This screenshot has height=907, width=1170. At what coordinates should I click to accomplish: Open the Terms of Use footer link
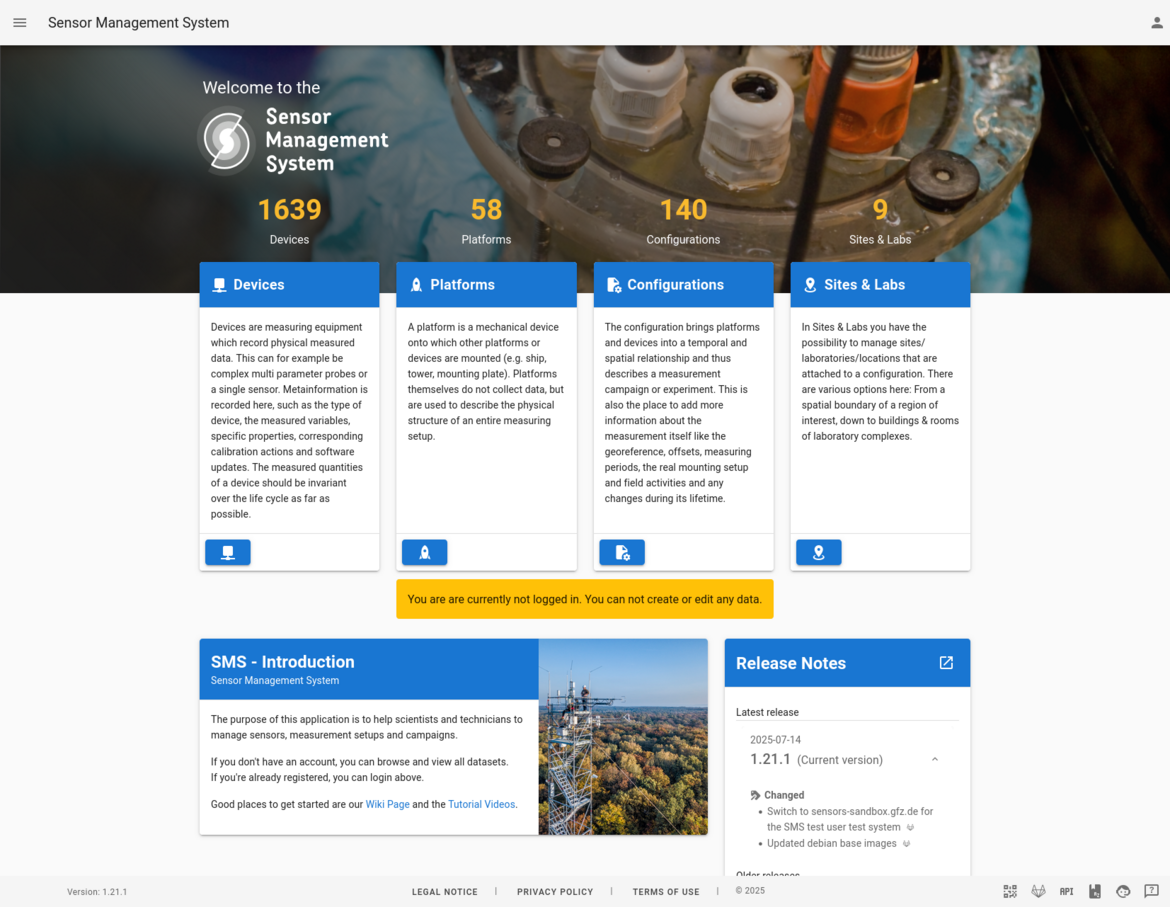click(666, 892)
